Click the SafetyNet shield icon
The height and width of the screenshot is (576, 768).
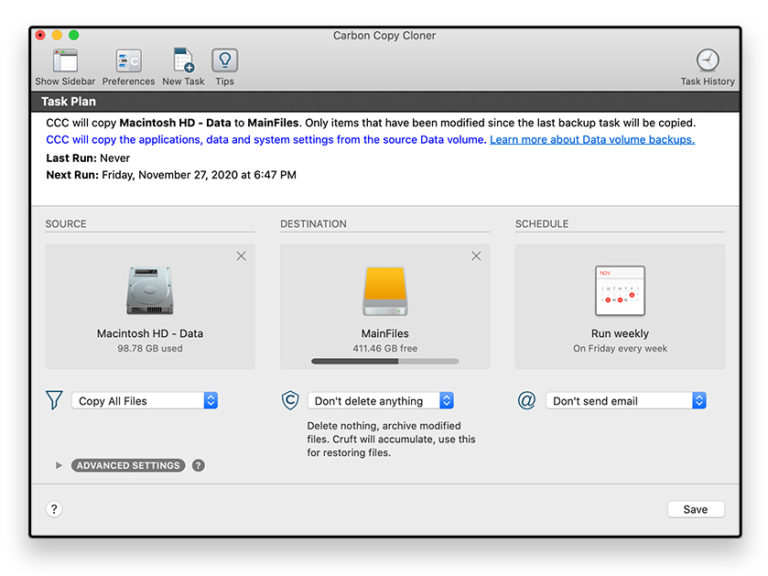coord(290,400)
